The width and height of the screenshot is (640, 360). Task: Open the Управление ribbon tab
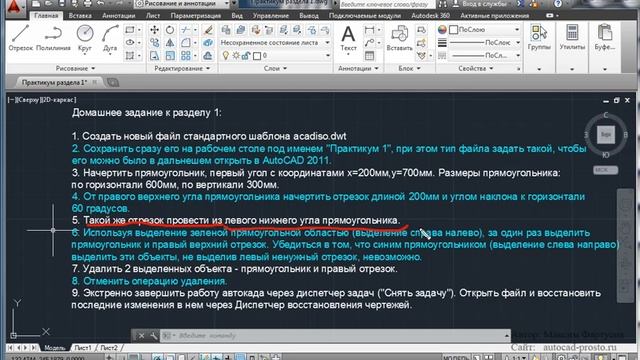pos(271,16)
